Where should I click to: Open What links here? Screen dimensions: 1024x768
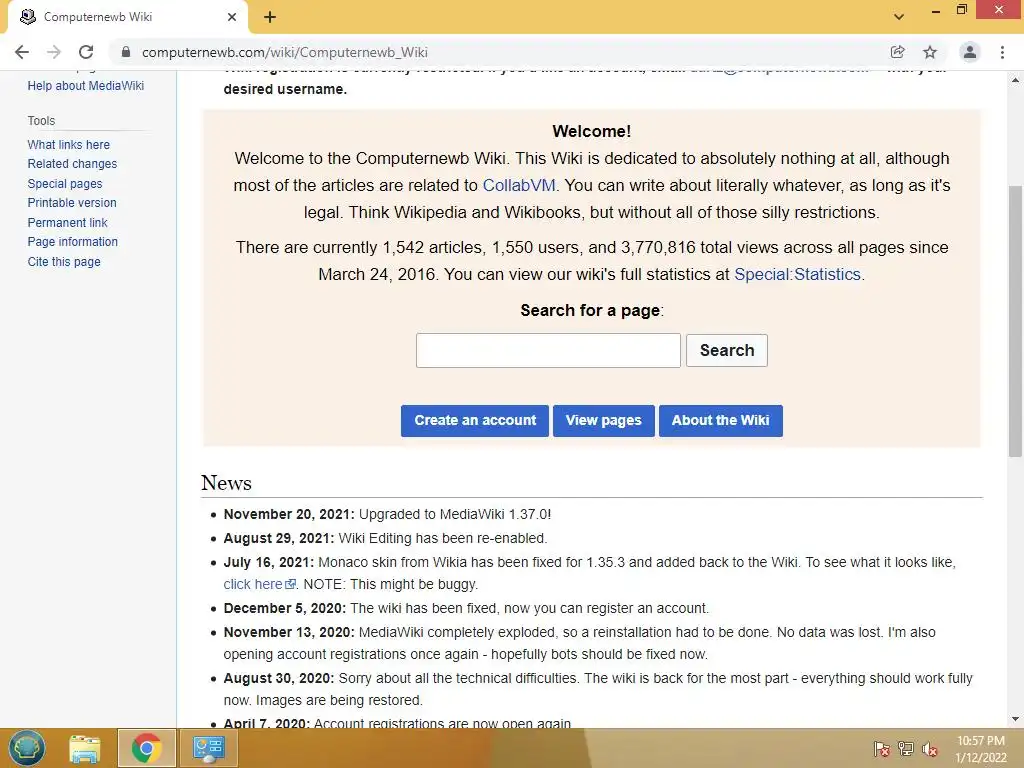69,144
